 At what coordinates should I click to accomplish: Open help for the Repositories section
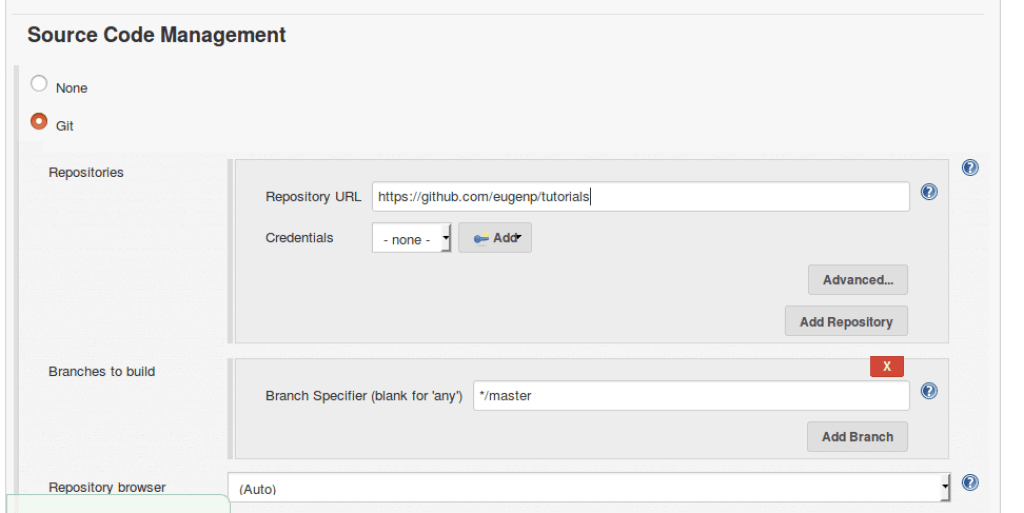(970, 168)
